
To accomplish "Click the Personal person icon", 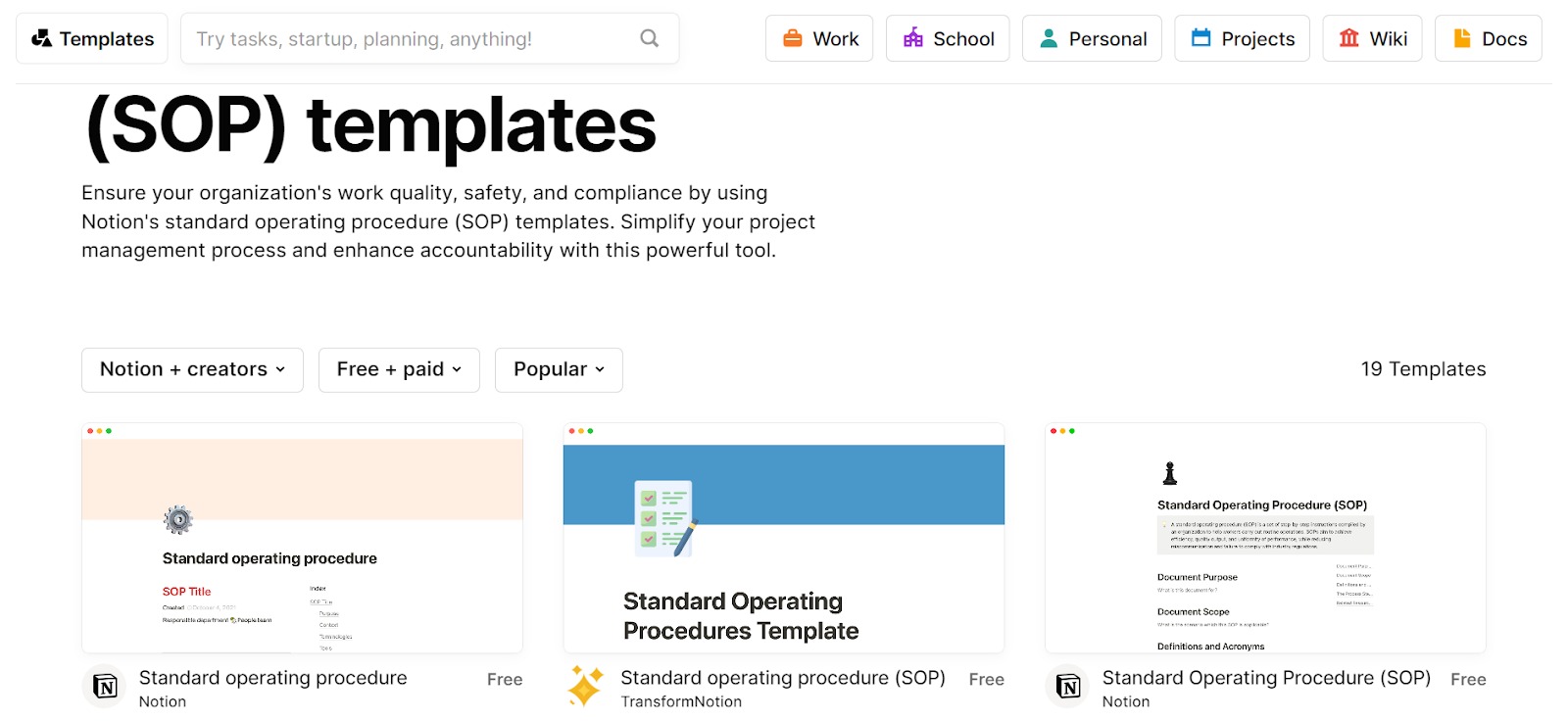I will click(1048, 38).
